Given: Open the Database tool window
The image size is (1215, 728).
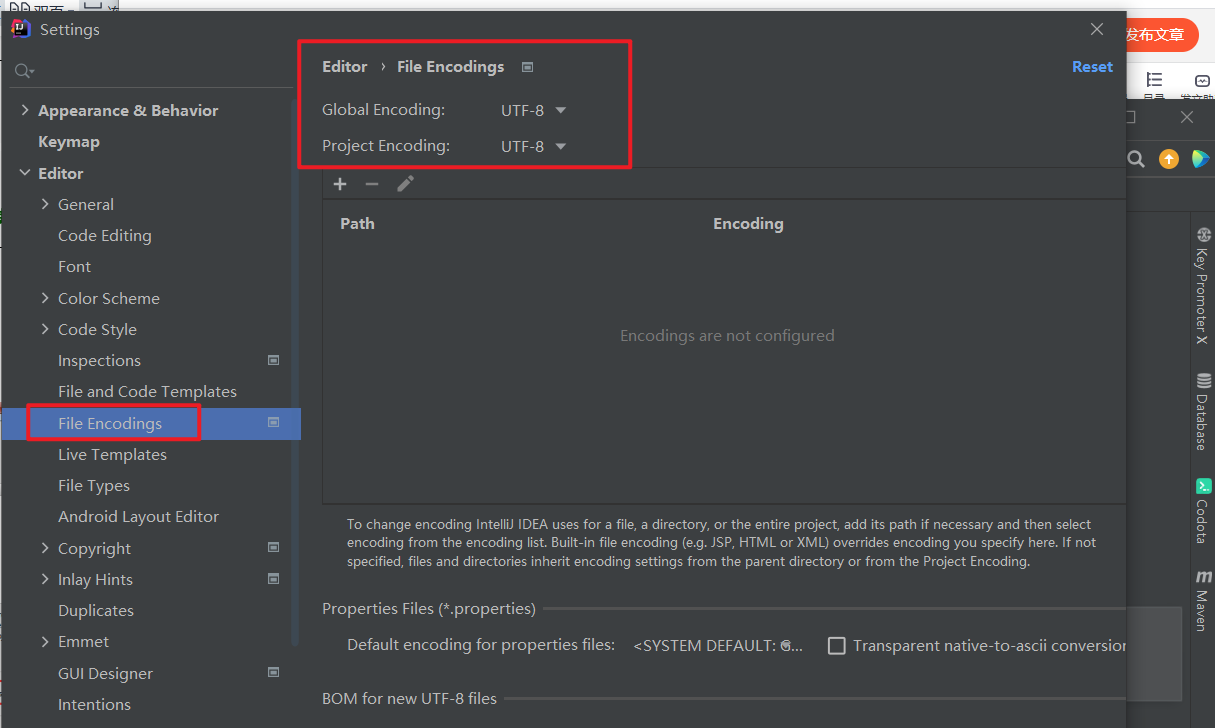Looking at the screenshot, I should click(1203, 411).
